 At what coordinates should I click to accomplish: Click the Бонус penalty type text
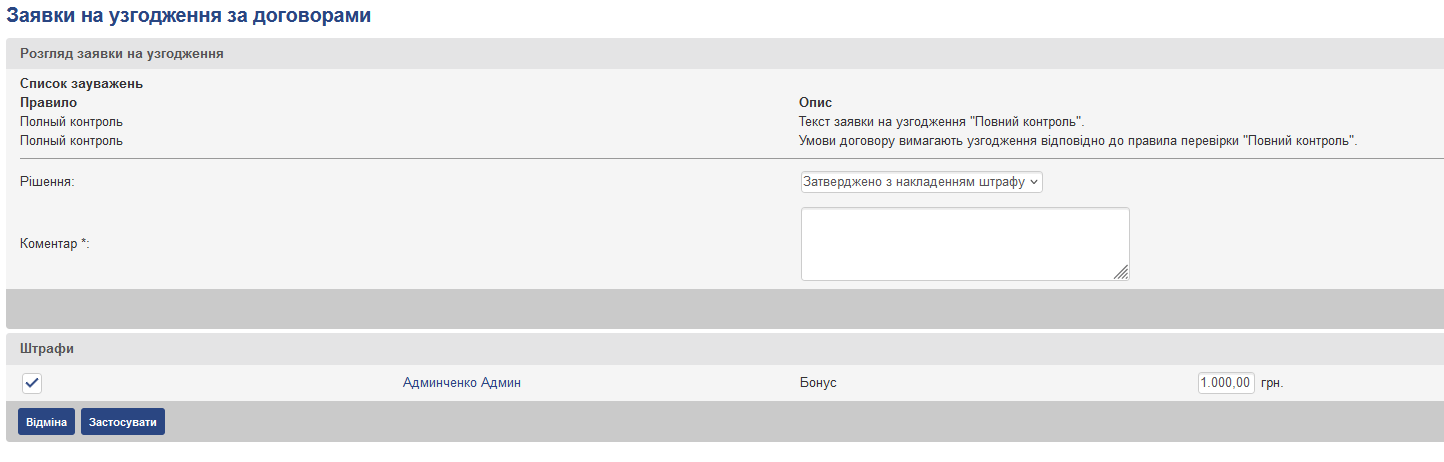click(818, 383)
